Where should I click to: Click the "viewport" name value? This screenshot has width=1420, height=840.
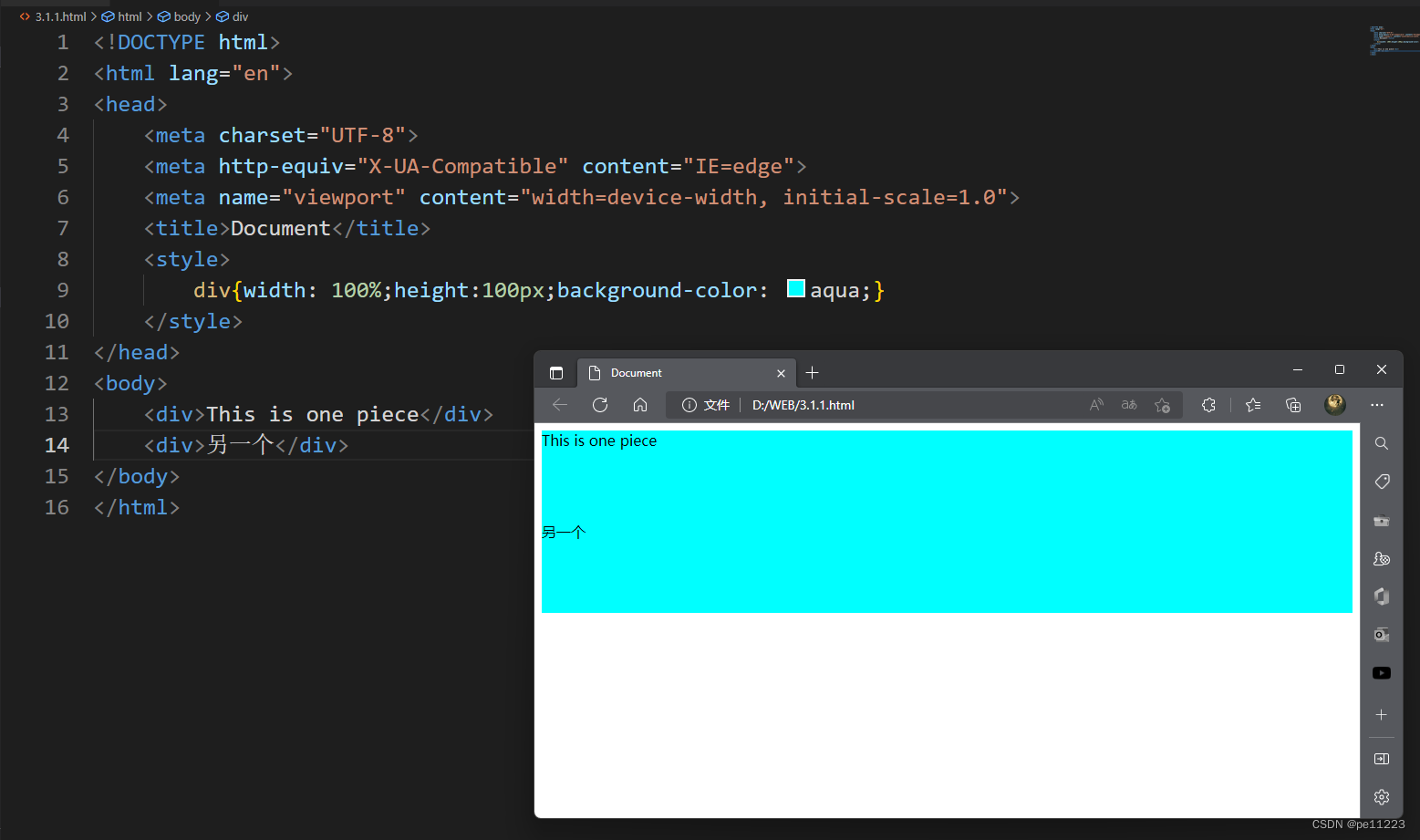pyautogui.click(x=344, y=197)
